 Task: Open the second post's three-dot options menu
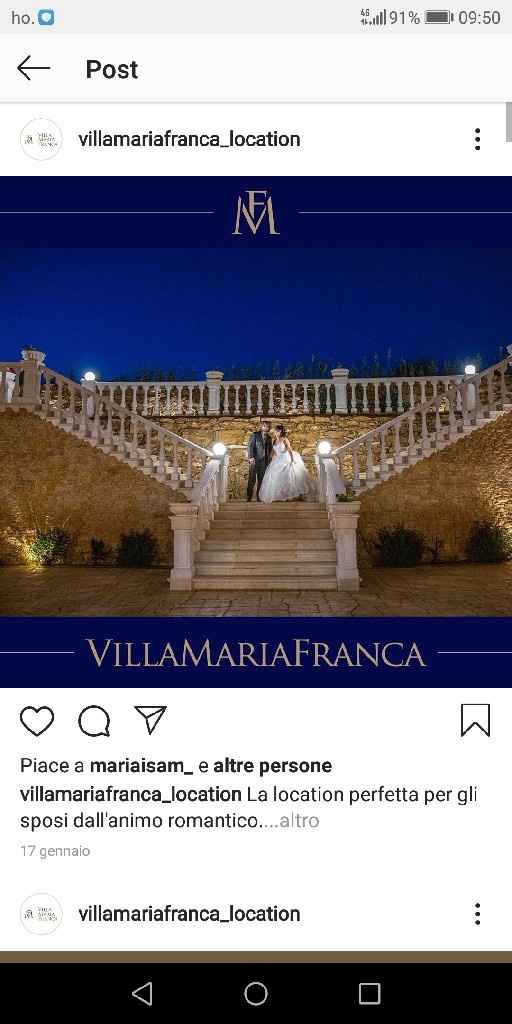pos(477,914)
